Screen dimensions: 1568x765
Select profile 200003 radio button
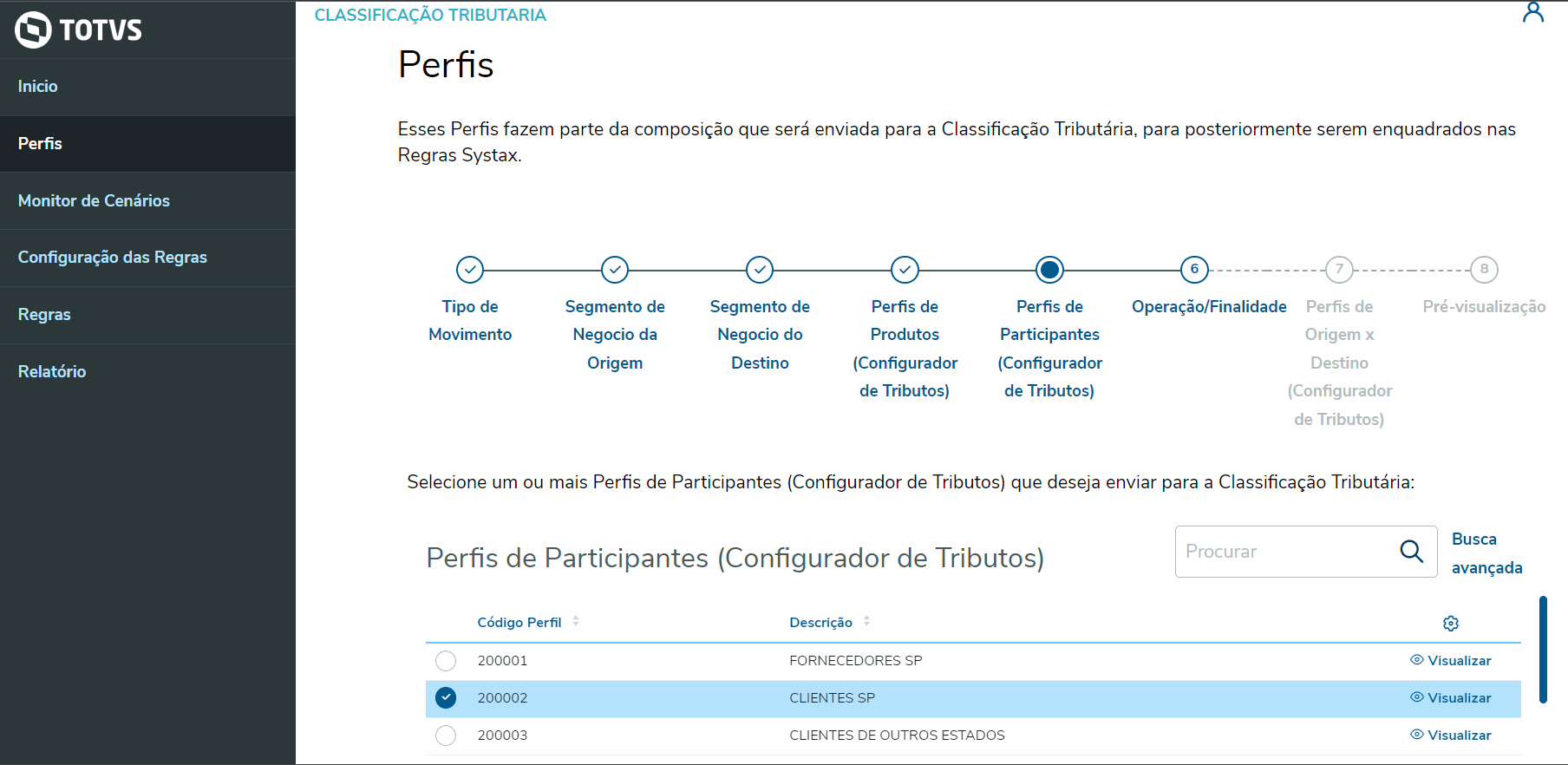(446, 736)
